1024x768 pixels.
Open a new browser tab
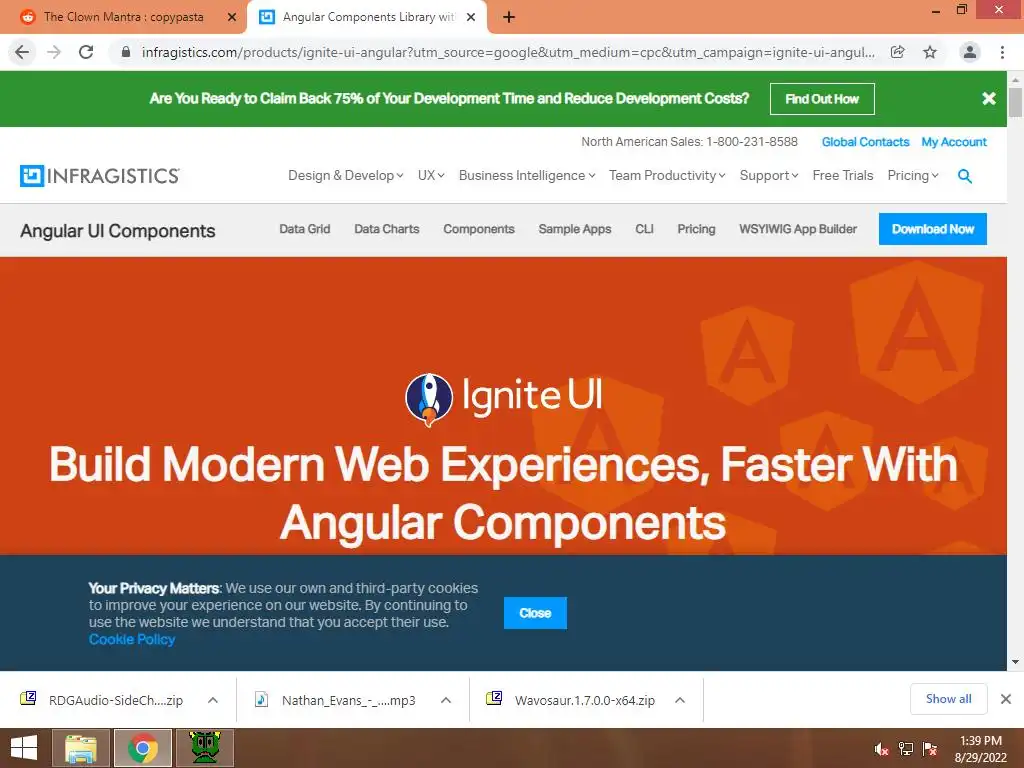(509, 18)
